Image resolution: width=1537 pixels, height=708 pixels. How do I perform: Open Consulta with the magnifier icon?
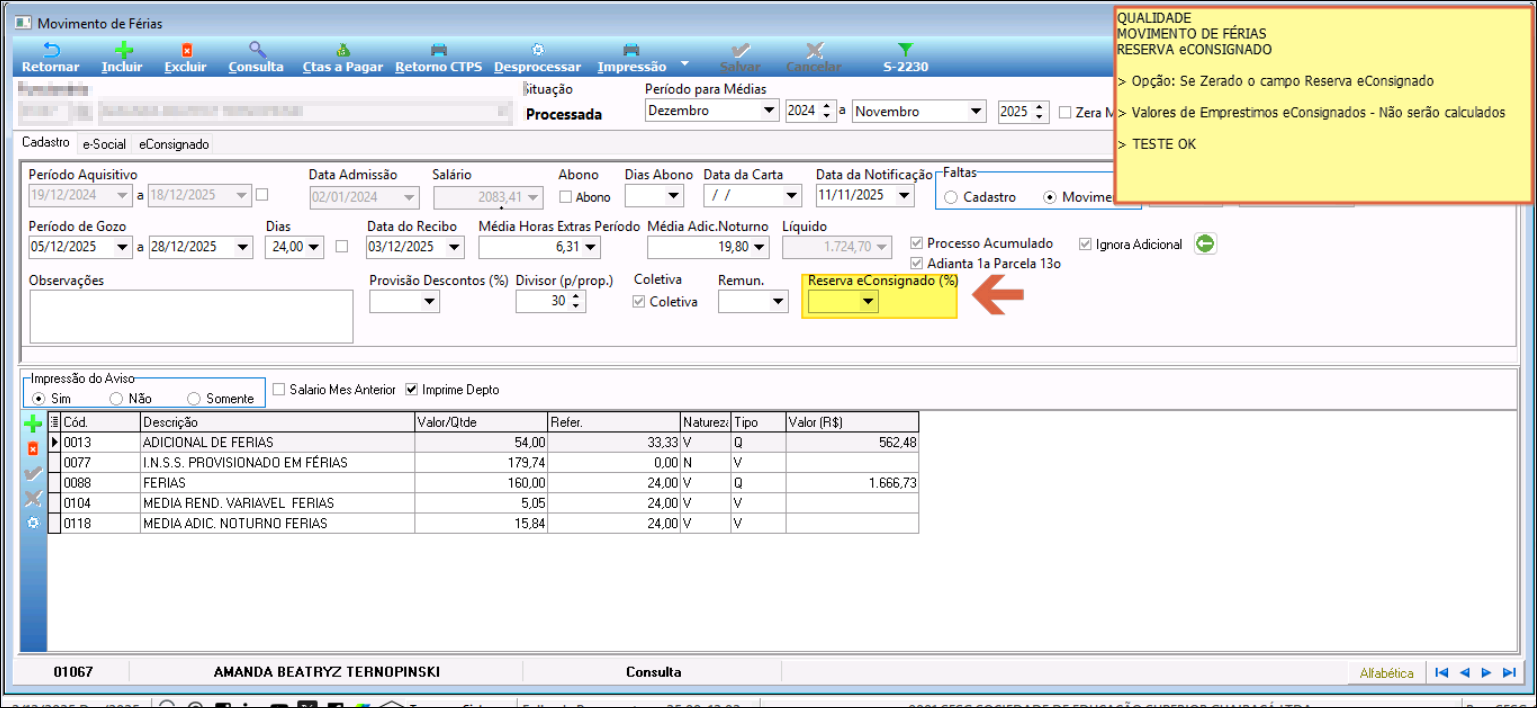click(x=256, y=50)
